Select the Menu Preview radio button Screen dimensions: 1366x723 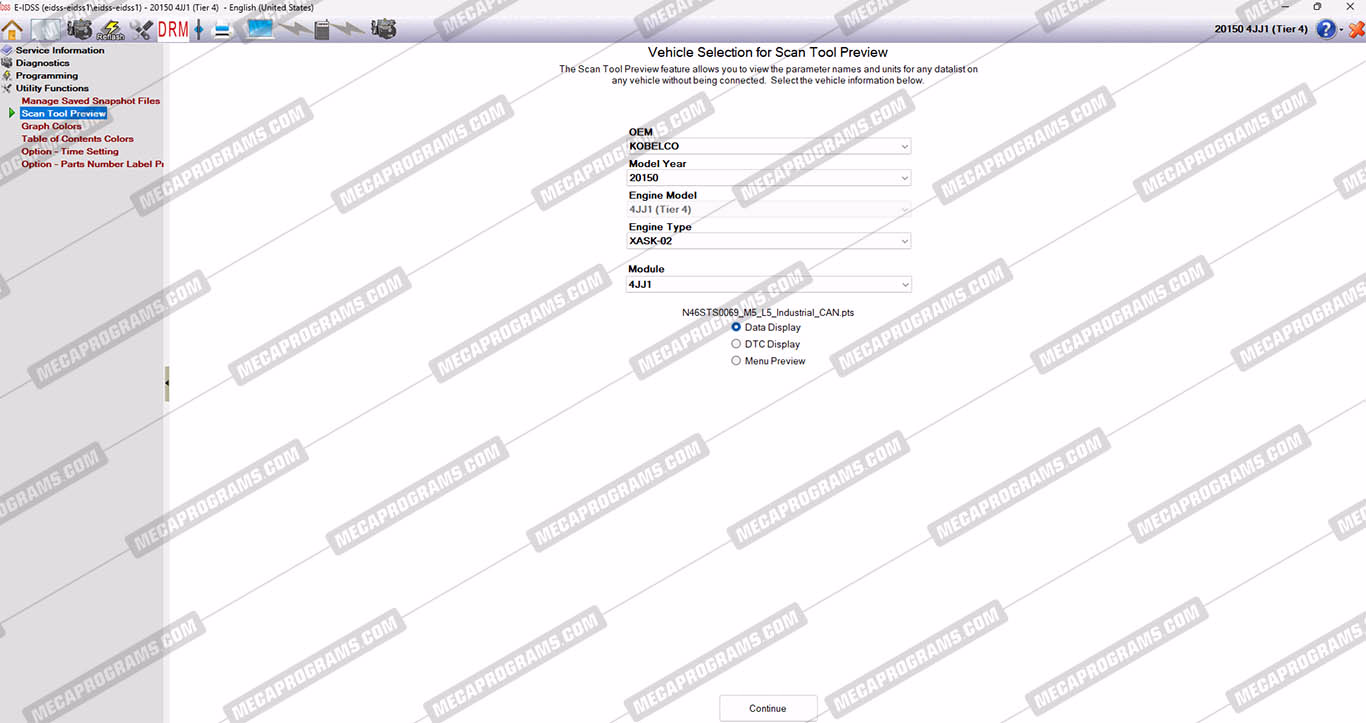(737, 361)
